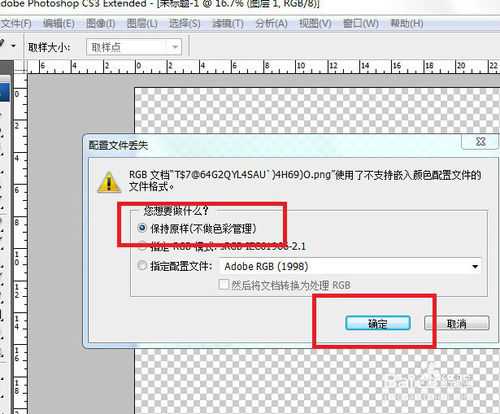Click the vertical ruler at mark 6
Viewport: 500px width, 414px height.
17,190
